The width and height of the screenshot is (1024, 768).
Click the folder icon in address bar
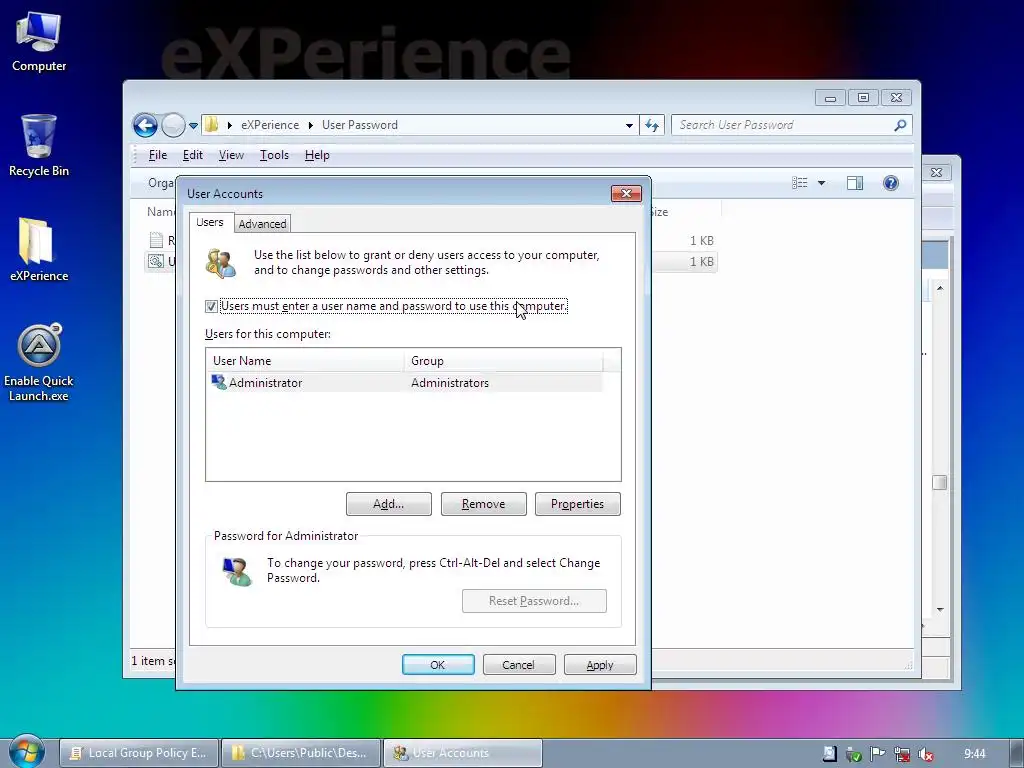click(212, 124)
